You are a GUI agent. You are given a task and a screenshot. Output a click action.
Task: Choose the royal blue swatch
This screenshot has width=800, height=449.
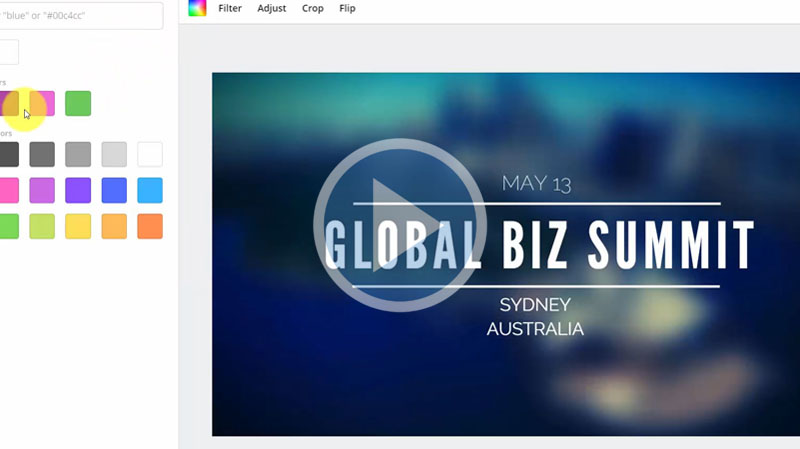[x=114, y=190]
